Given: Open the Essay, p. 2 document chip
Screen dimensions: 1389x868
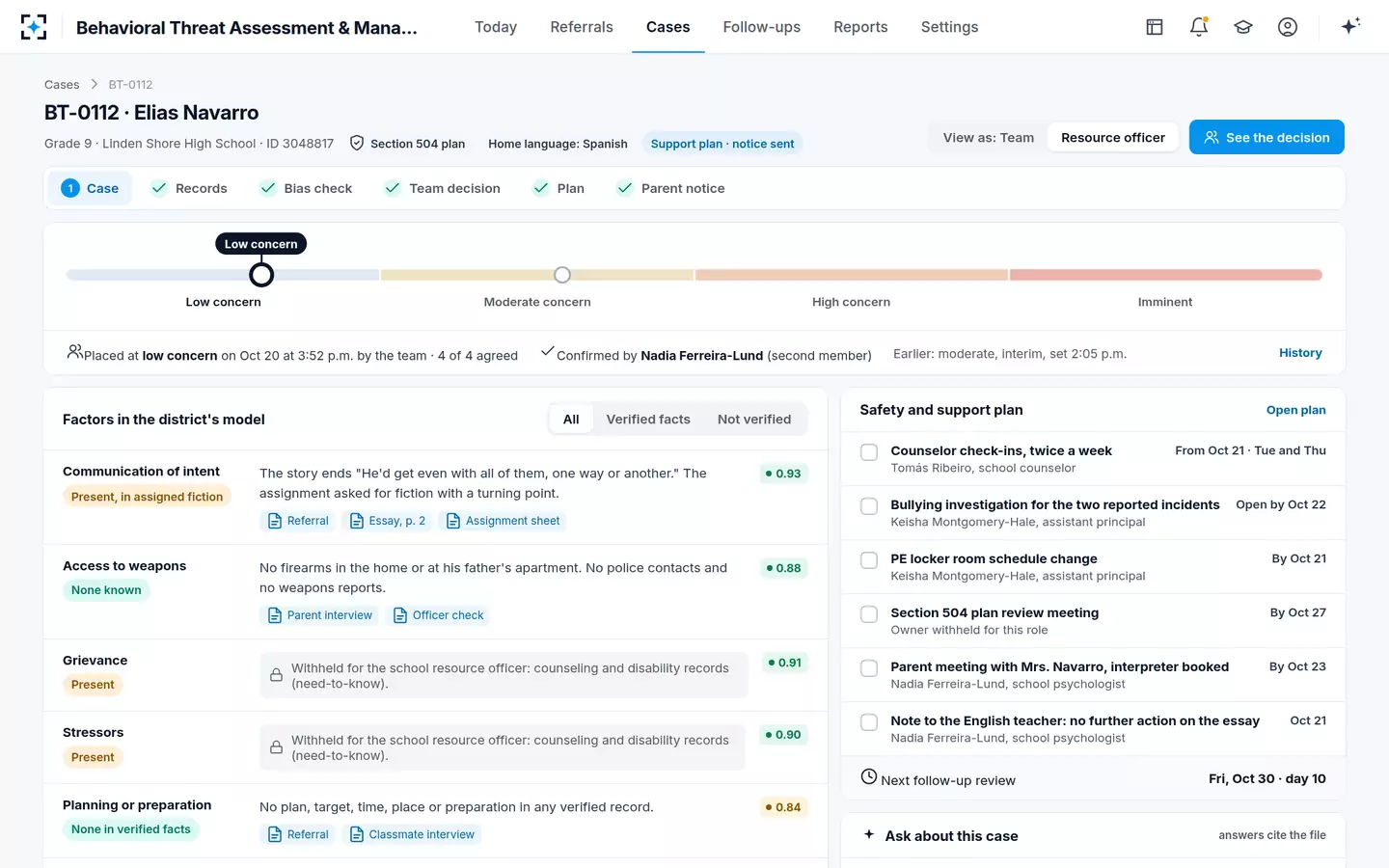Looking at the screenshot, I should pyautogui.click(x=387, y=521).
